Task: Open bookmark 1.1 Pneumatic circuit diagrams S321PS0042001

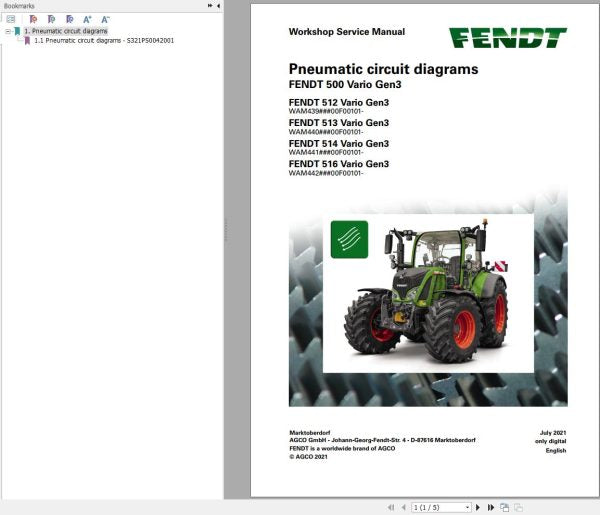Action: 103,41
